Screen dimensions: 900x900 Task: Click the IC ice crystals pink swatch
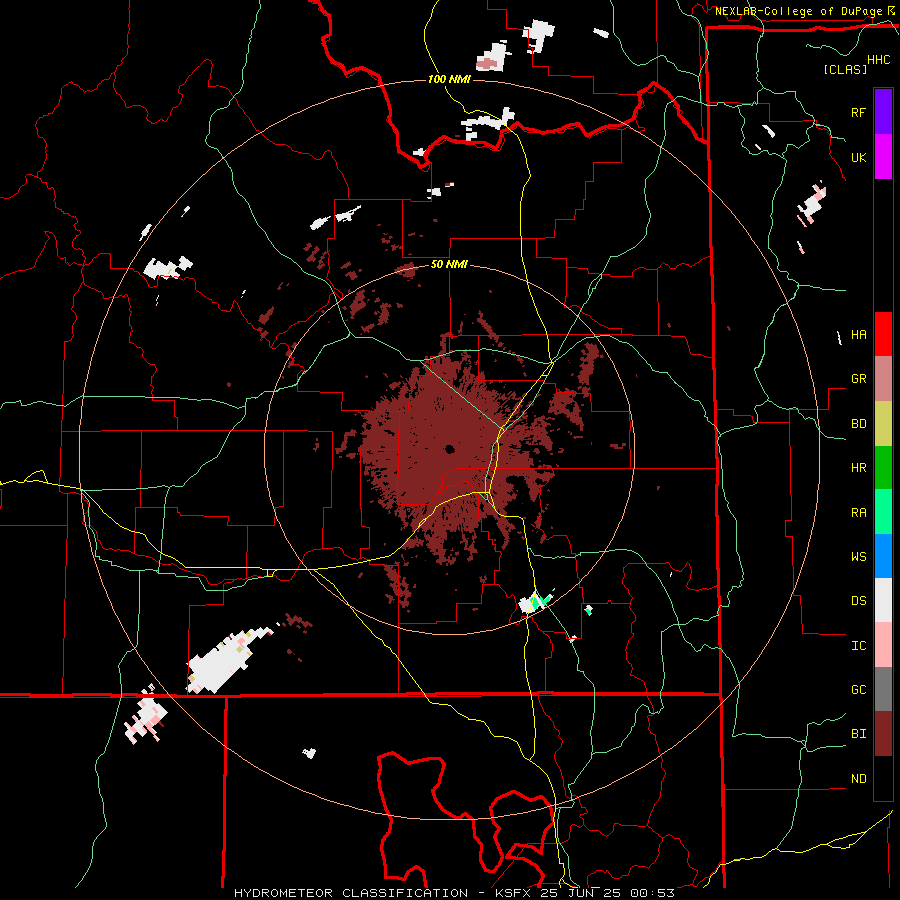click(883, 645)
